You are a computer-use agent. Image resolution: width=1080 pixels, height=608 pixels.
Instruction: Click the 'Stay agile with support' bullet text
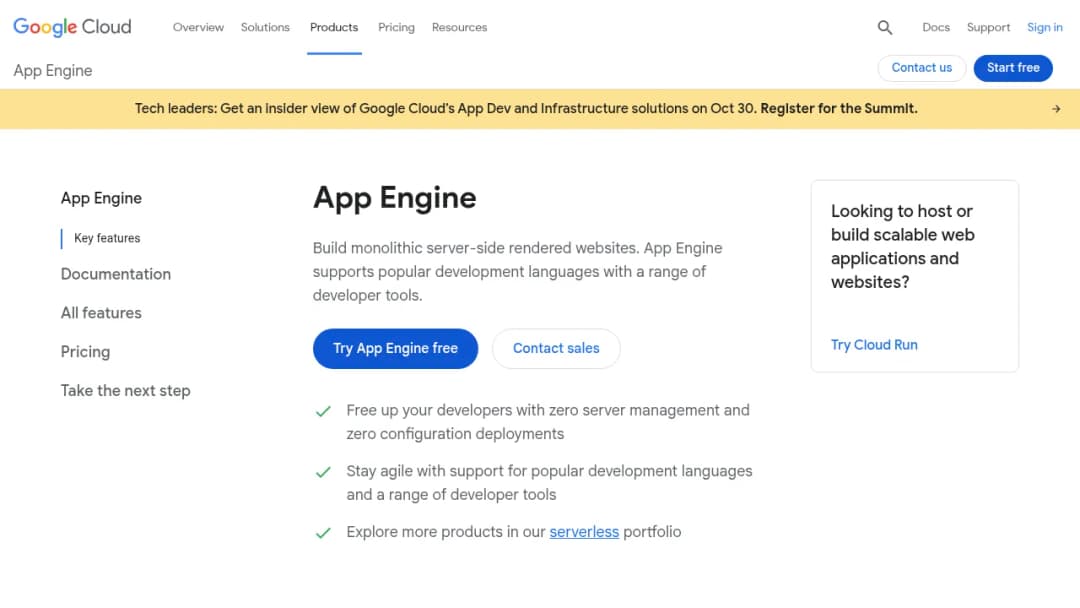550,483
